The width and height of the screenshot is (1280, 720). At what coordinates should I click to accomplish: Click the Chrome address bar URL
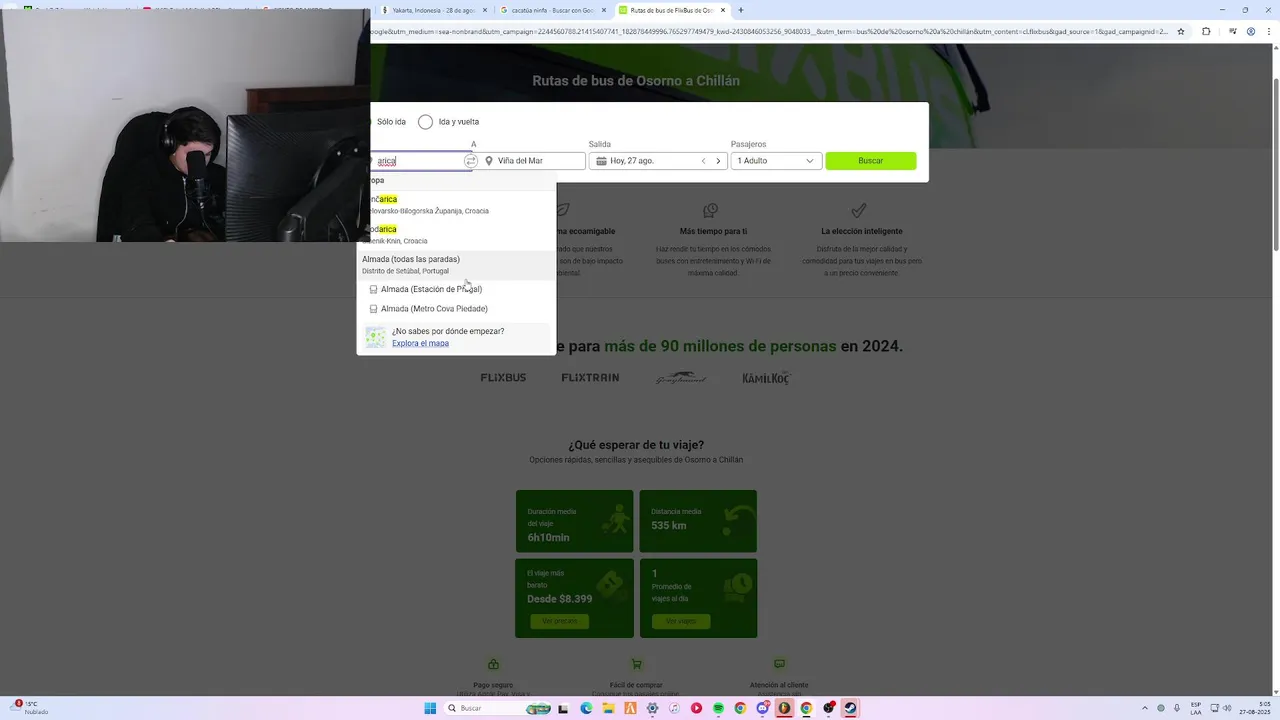(x=770, y=31)
